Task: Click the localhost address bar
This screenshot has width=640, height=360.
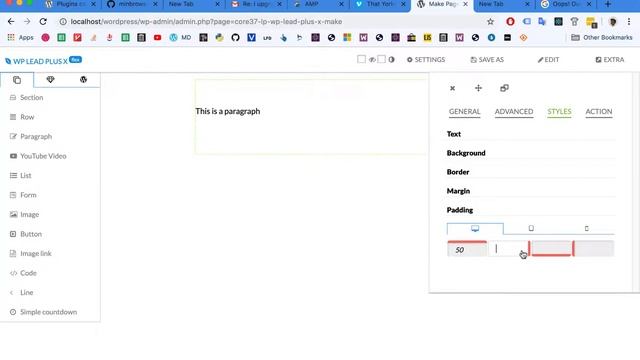Action: [206, 22]
